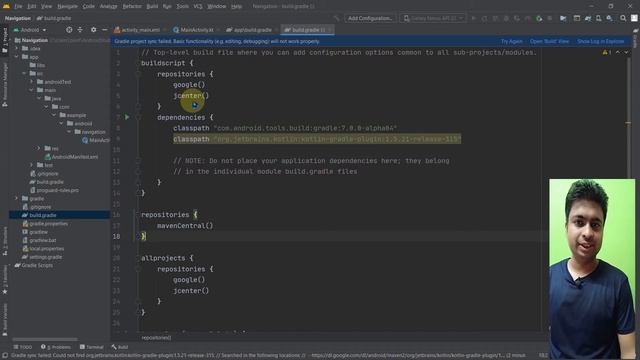The image size is (640, 360).
Task: Open the Structure sidebar tool window
Action: tap(5, 241)
